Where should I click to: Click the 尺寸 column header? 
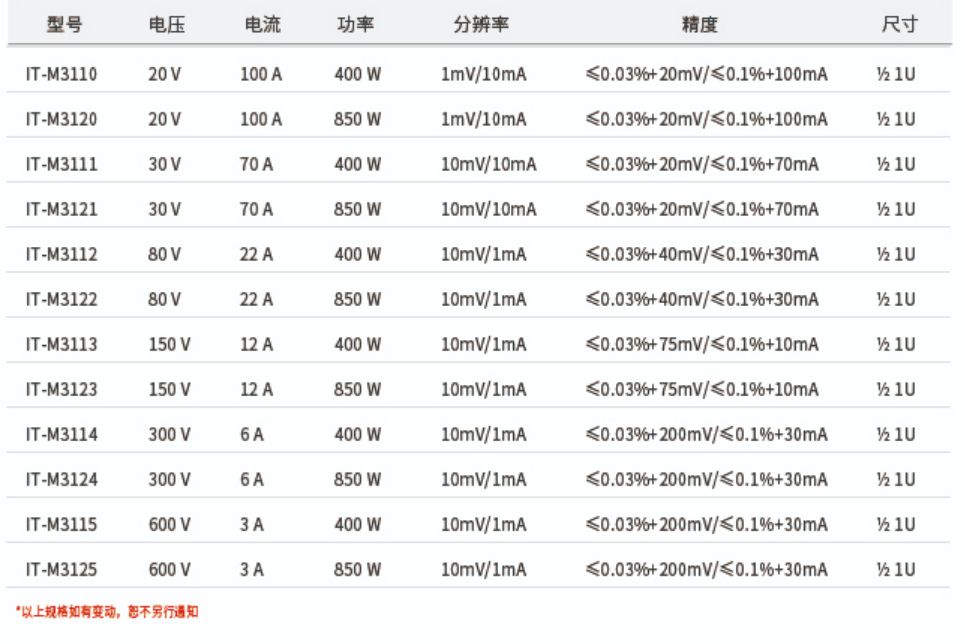(899, 25)
